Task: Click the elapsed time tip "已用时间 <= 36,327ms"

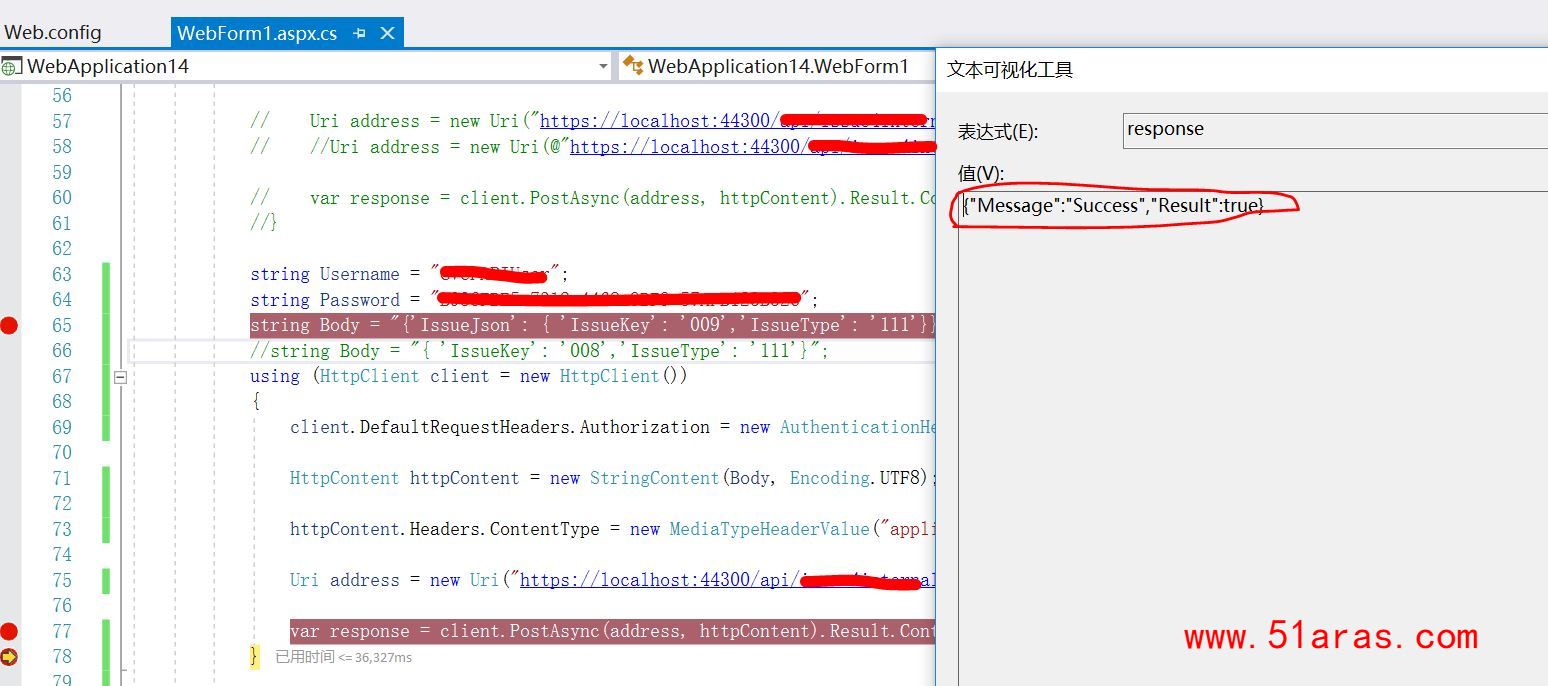Action: point(343,658)
